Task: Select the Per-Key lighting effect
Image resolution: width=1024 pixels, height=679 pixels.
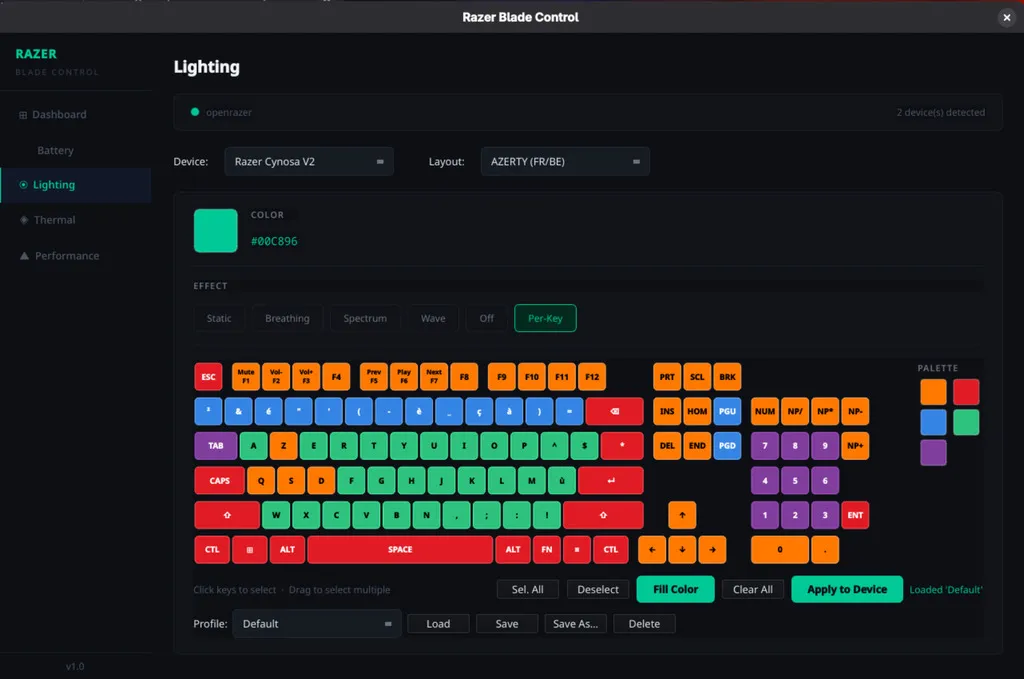Action: pyautogui.click(x=545, y=318)
